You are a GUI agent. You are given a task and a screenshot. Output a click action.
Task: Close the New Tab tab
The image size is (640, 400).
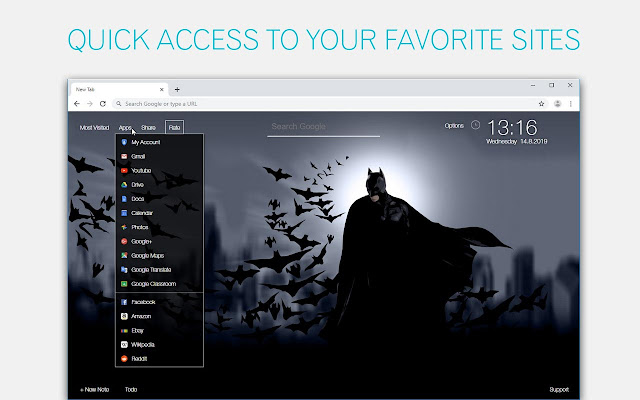coord(162,89)
